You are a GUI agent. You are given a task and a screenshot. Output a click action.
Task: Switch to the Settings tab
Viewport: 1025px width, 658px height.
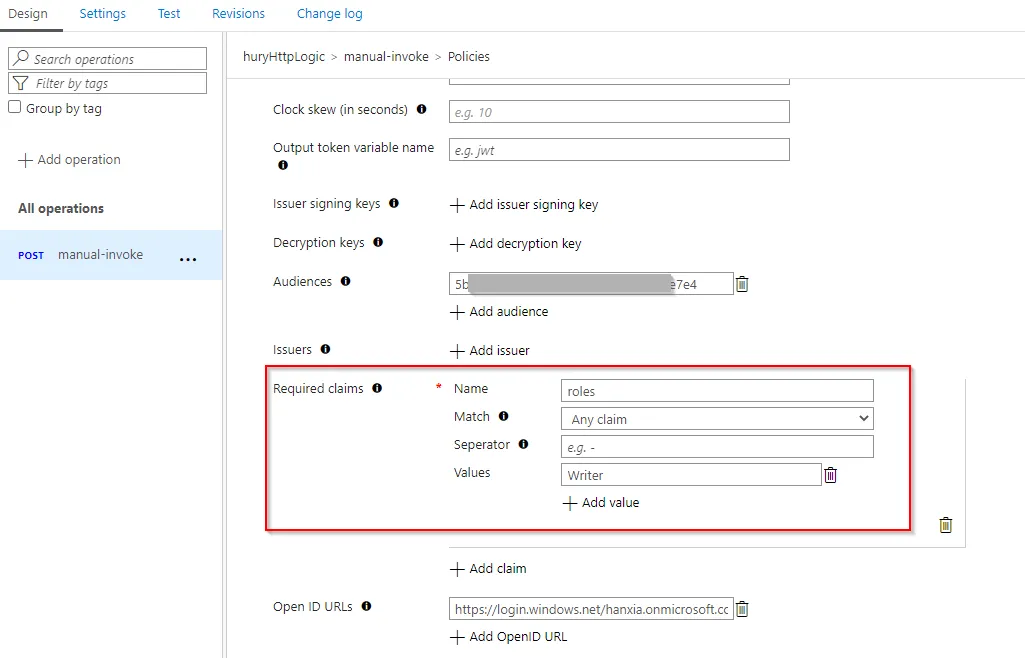(103, 14)
